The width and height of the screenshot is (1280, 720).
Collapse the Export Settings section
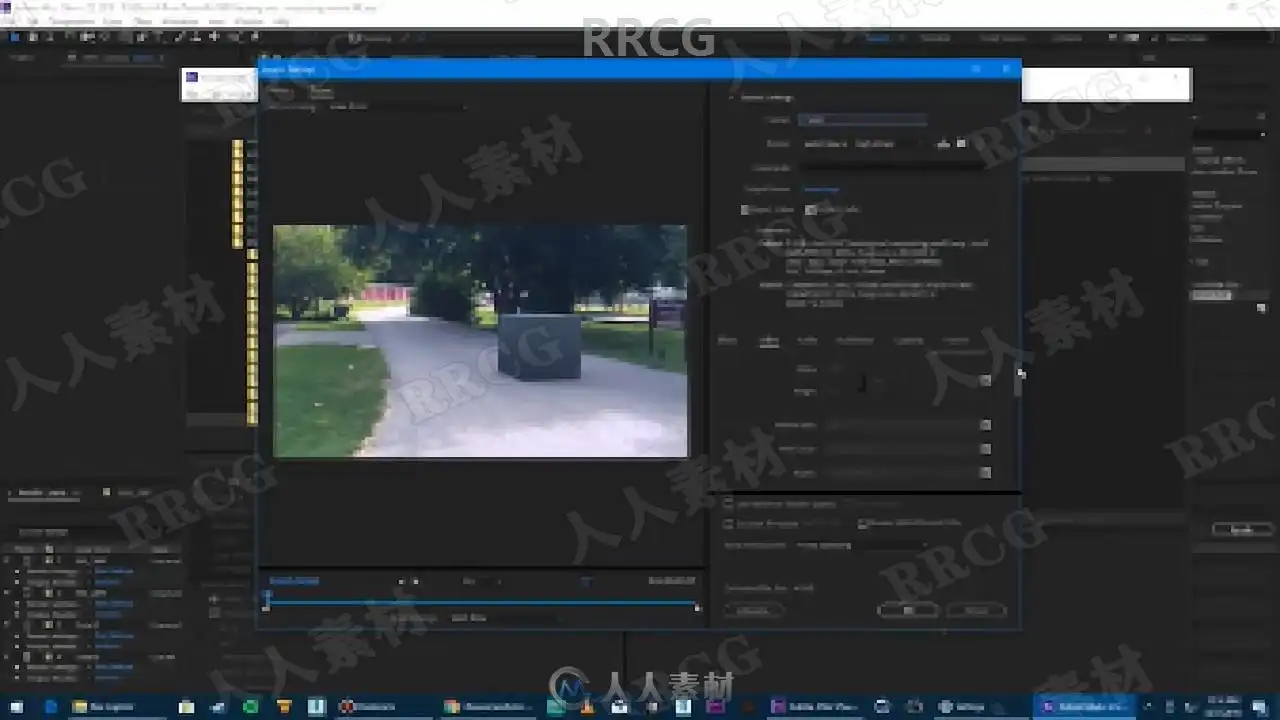pyautogui.click(x=731, y=98)
